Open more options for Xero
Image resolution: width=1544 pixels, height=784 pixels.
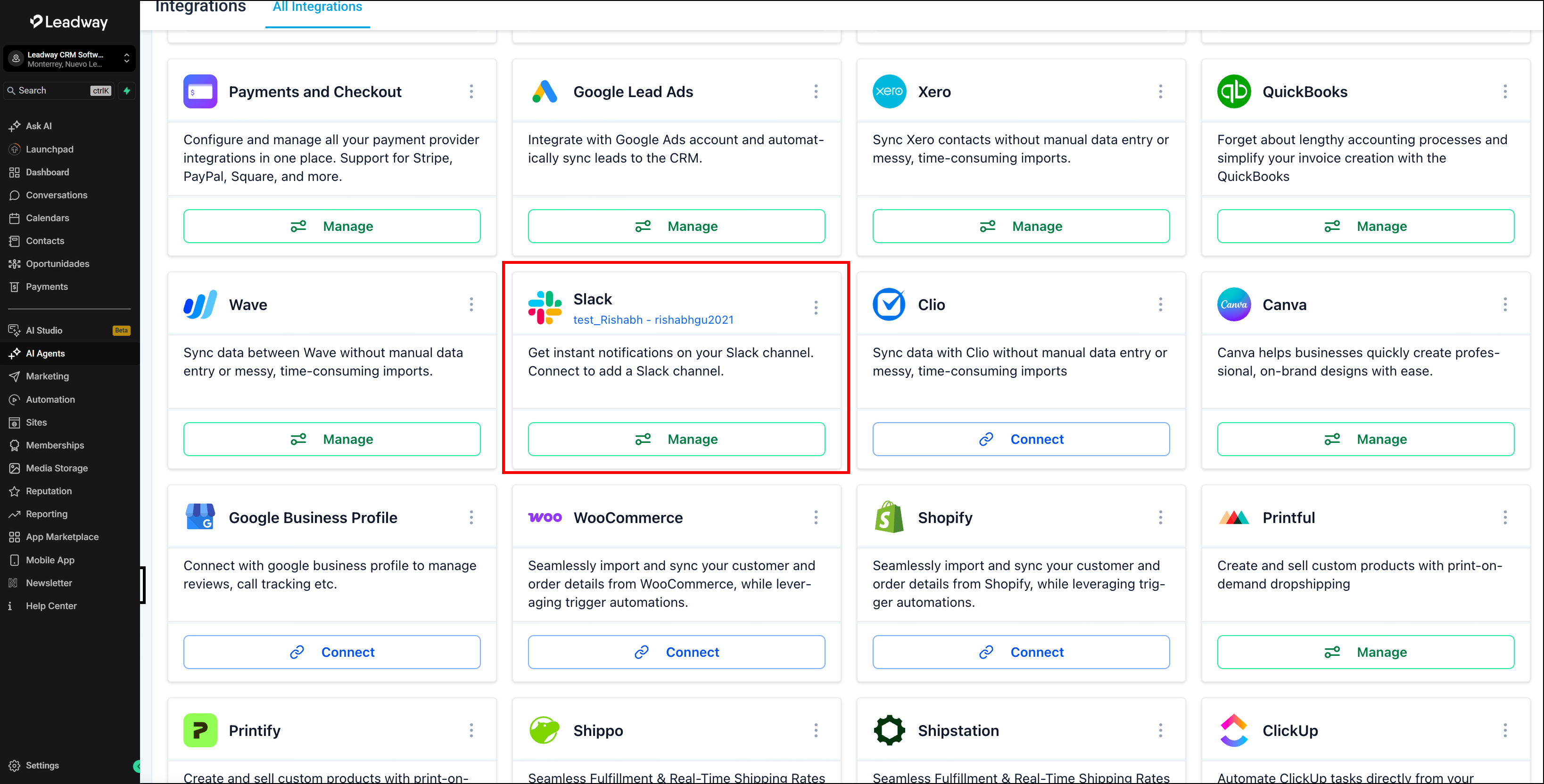[x=1160, y=91]
